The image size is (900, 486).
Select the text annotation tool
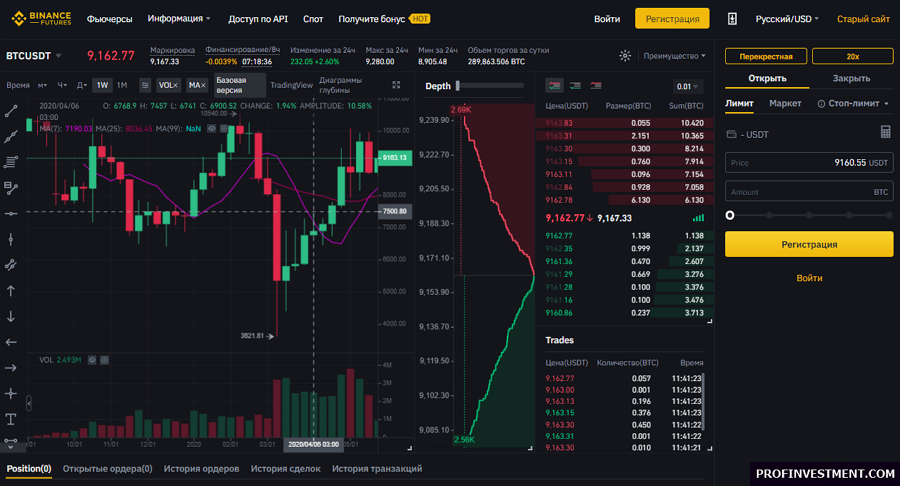click(x=11, y=419)
